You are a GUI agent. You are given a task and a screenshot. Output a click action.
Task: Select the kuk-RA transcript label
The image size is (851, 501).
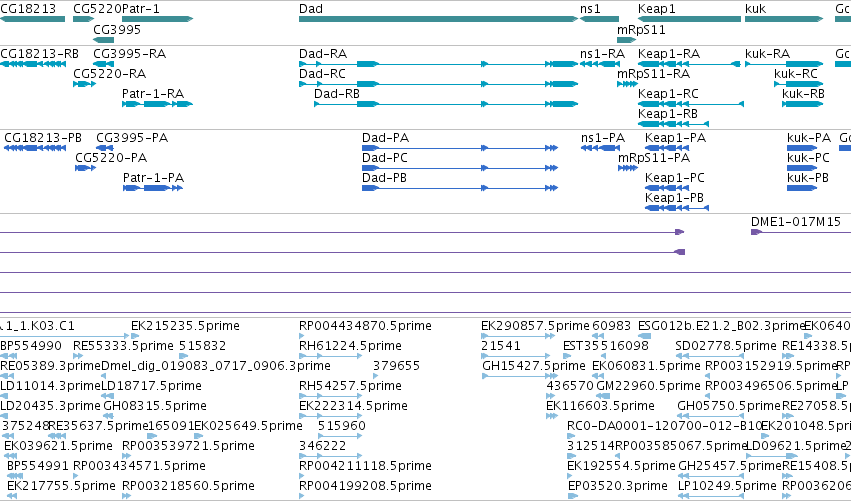(x=767, y=54)
